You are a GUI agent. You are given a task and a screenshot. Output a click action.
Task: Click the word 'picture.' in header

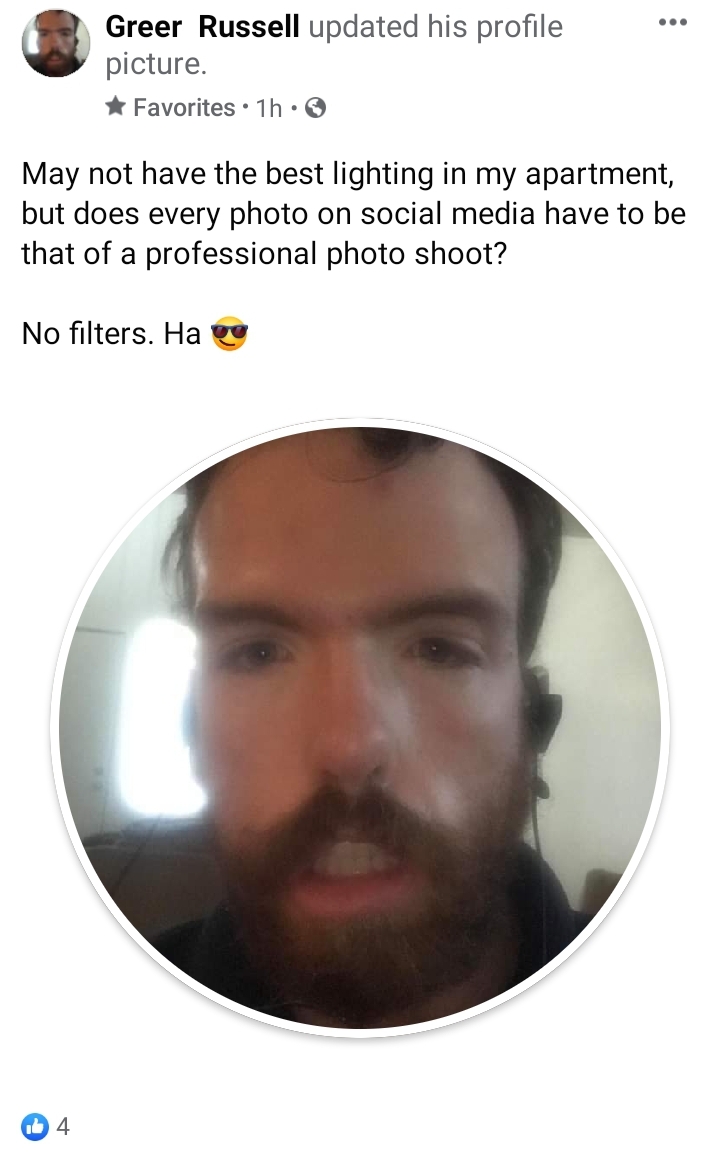coord(156,64)
